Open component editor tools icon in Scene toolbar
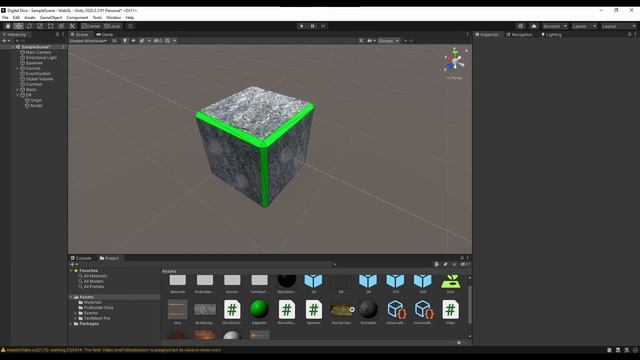The image size is (640, 360). pyautogui.click(x=361, y=41)
